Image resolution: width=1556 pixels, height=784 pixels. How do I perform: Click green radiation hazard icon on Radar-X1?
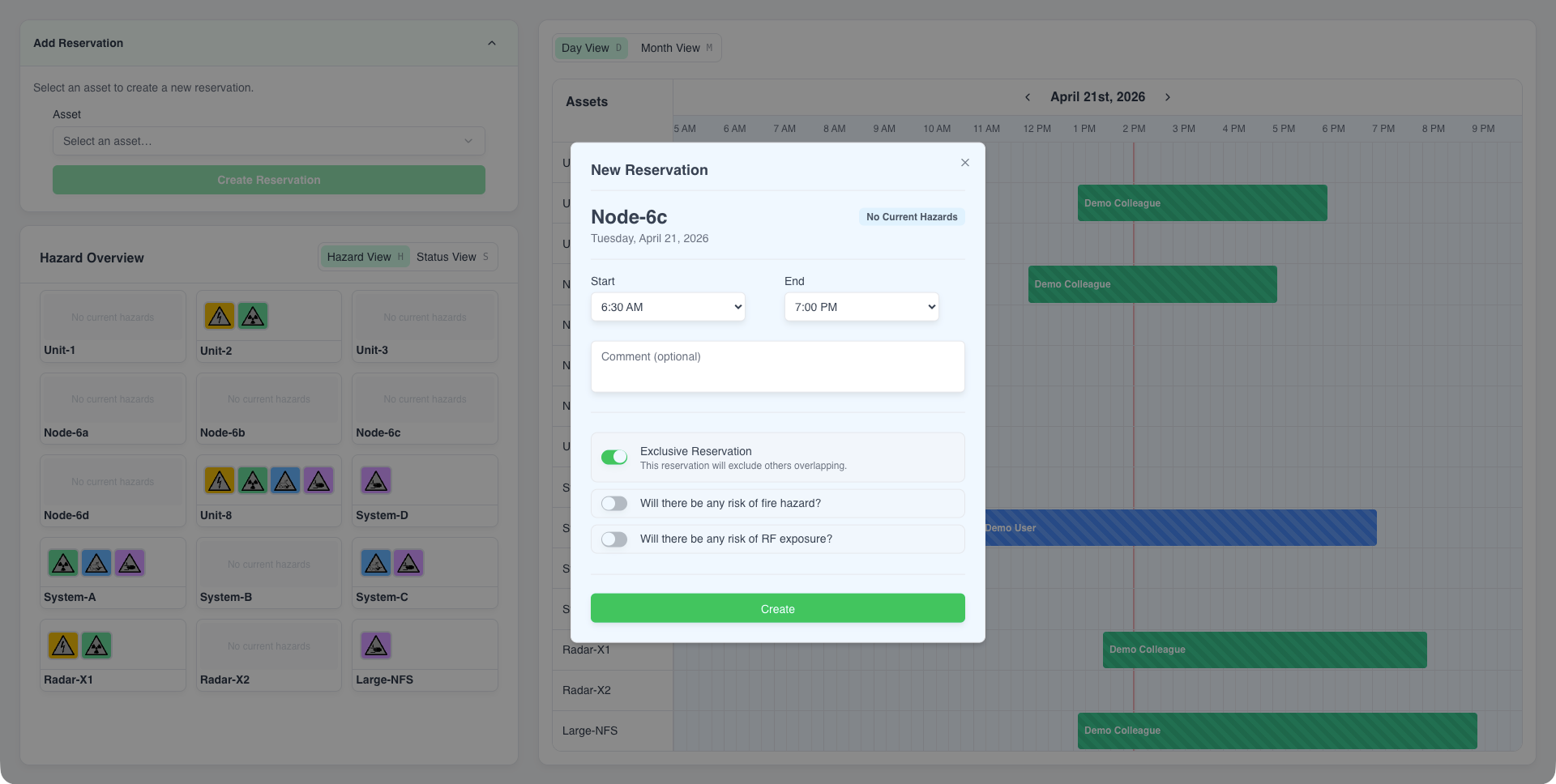(x=96, y=646)
